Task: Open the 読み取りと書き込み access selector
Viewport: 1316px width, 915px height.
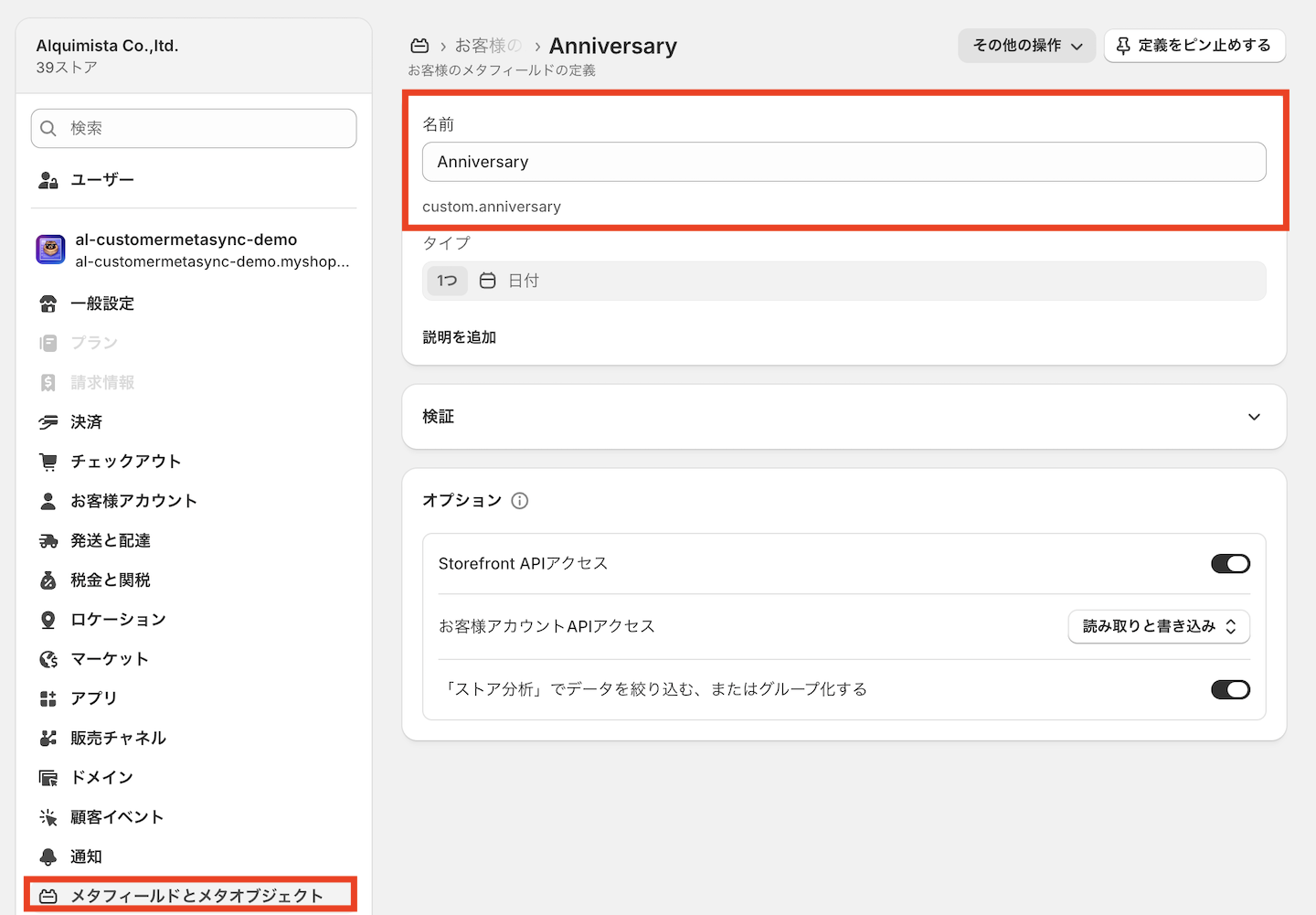Action: pyautogui.click(x=1159, y=626)
